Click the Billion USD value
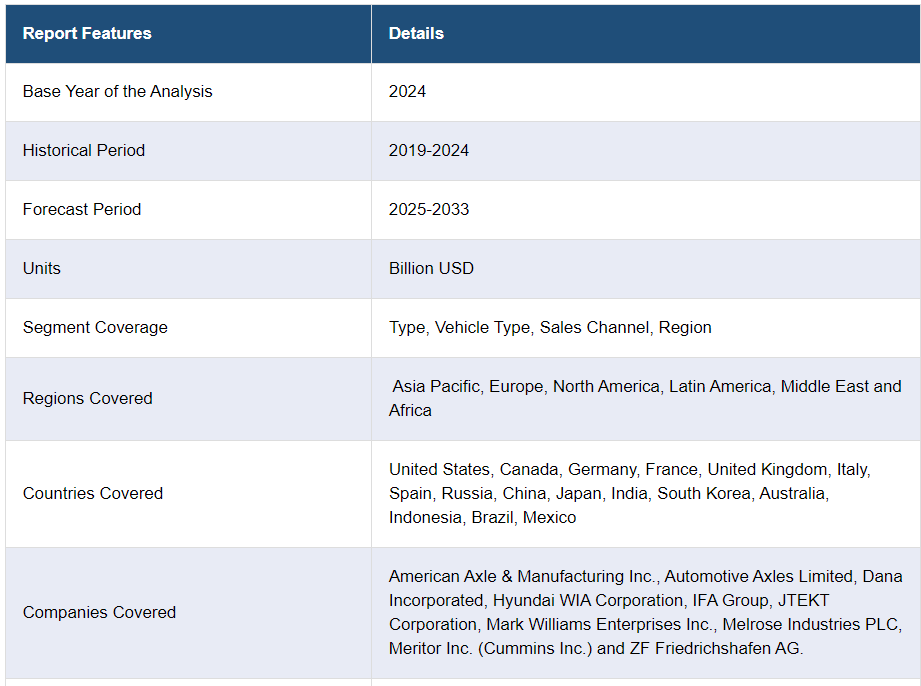Screen dimensions: 921x686 point(431,268)
